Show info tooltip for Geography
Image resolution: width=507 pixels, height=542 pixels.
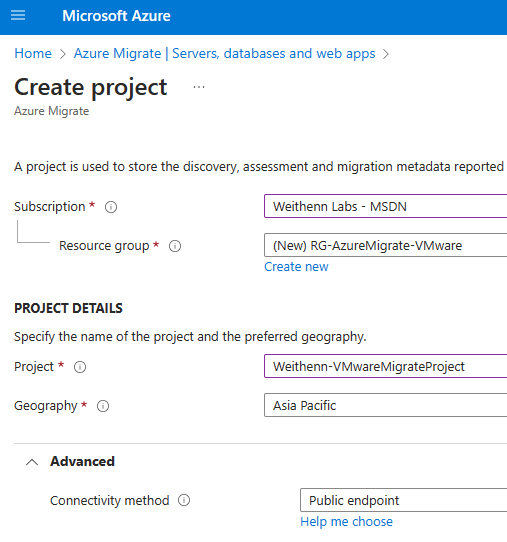[x=103, y=406]
